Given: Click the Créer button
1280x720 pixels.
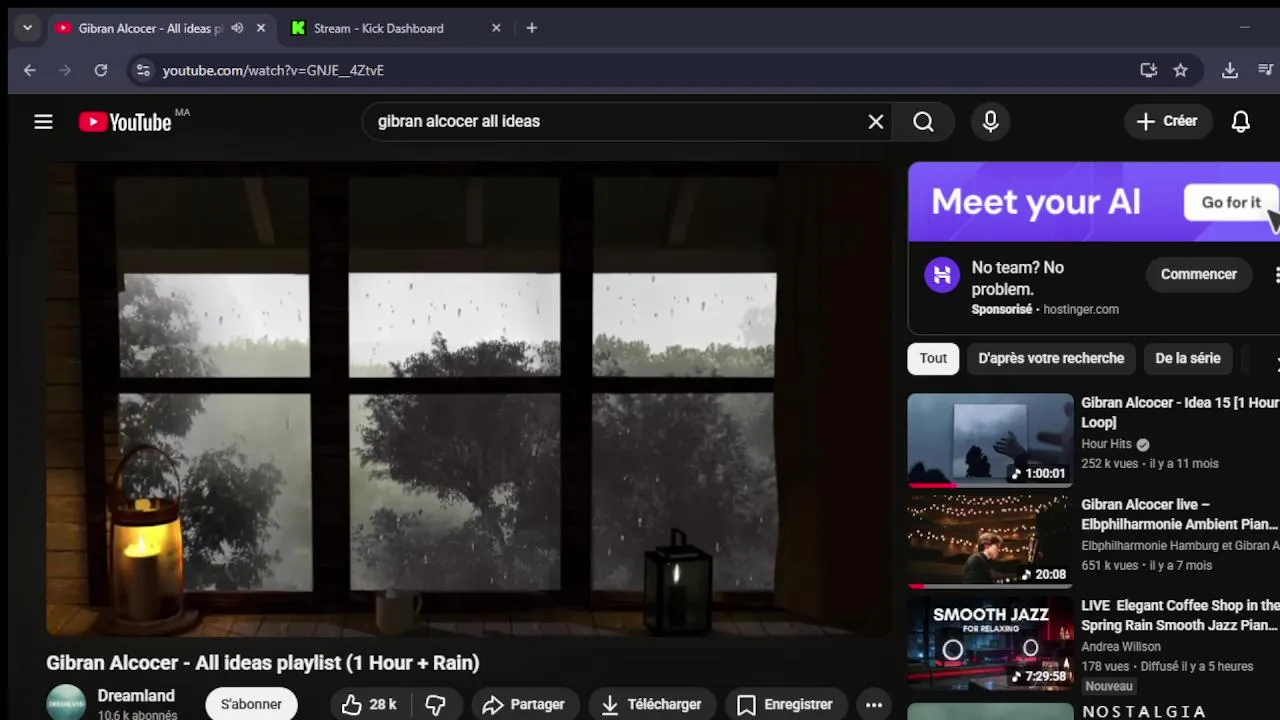Looking at the screenshot, I should tap(1167, 122).
